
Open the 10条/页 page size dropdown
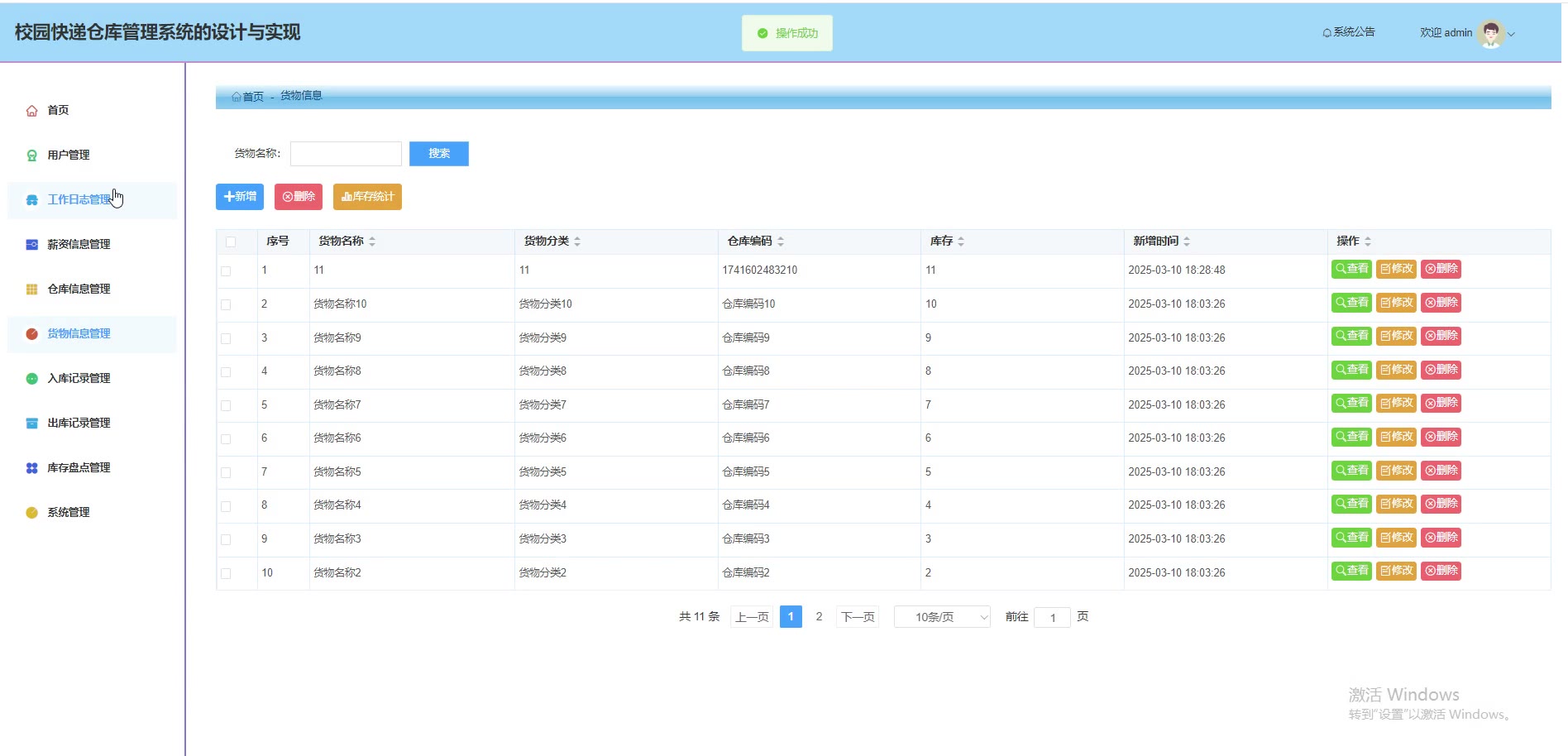942,617
